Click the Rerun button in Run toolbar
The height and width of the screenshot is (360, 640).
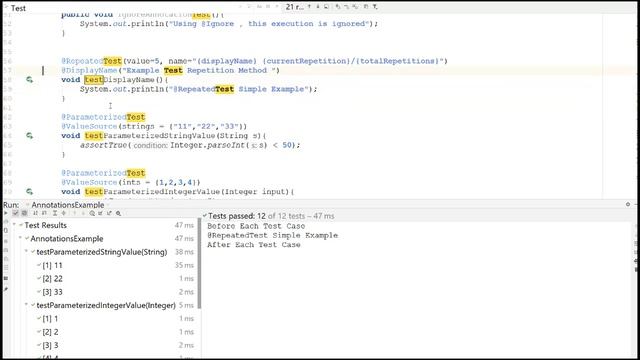(x=6, y=213)
